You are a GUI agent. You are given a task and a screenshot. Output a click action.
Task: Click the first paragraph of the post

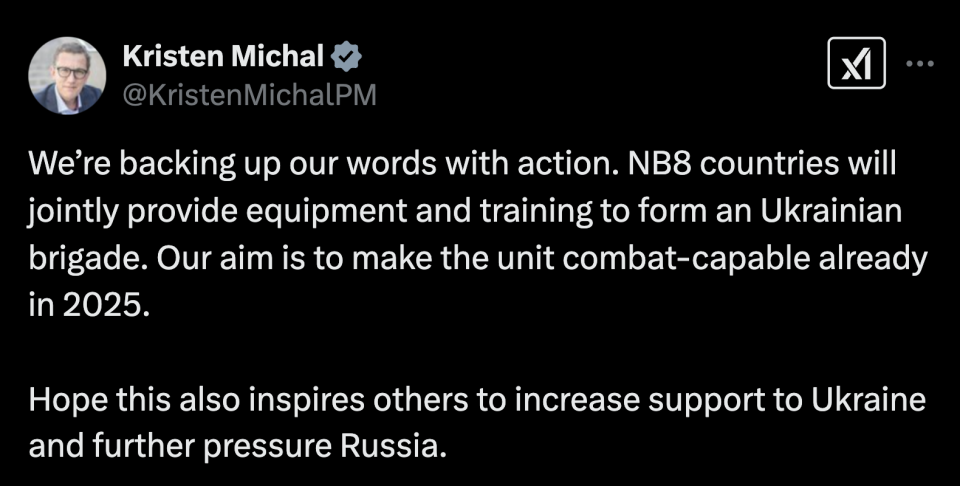[477, 234]
